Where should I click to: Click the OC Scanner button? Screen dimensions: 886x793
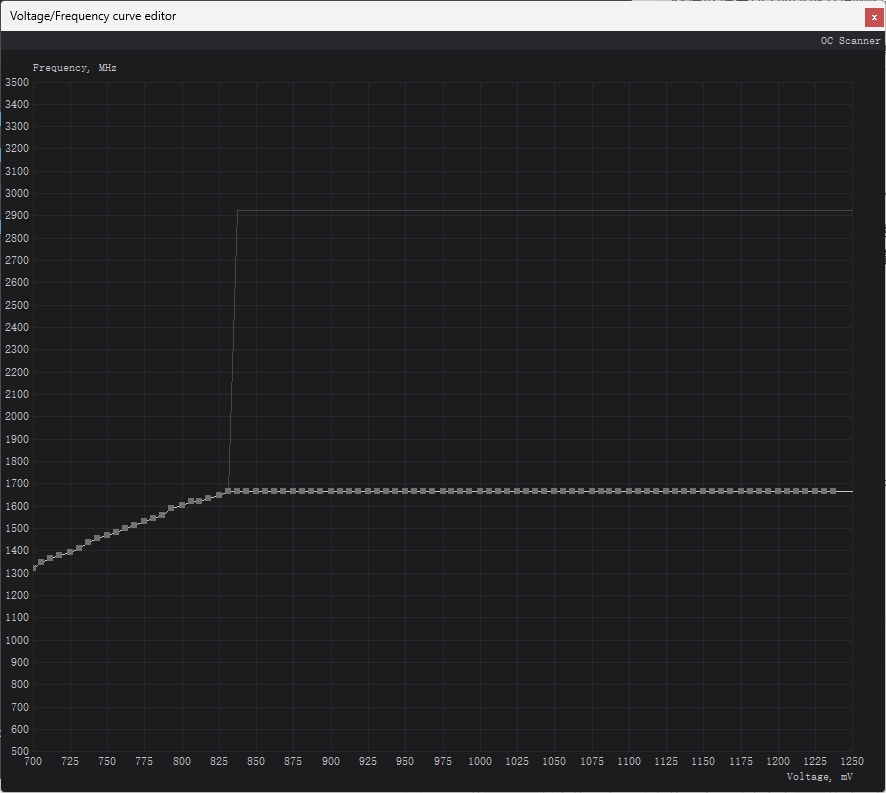tap(850, 41)
